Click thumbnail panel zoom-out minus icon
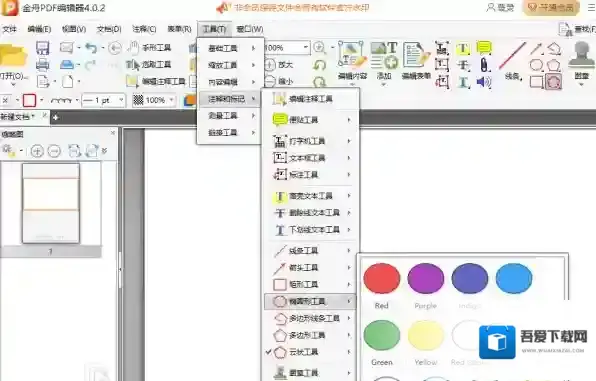 pos(54,151)
